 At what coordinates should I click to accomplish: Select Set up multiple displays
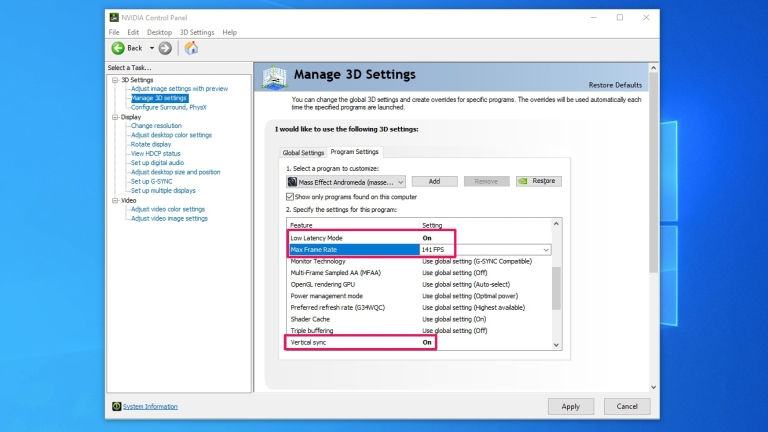(x=163, y=191)
